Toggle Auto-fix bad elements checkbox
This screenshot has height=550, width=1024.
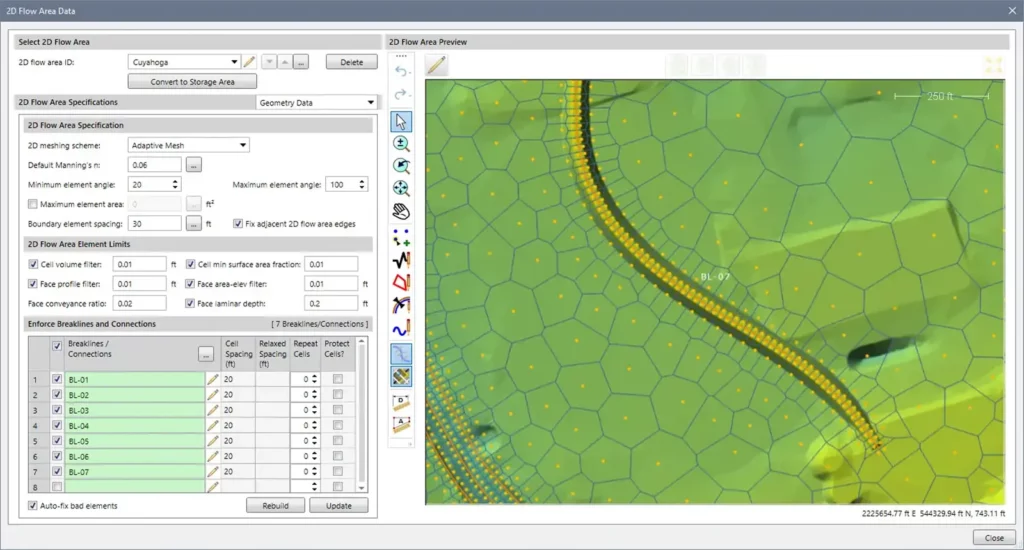[x=33, y=506]
